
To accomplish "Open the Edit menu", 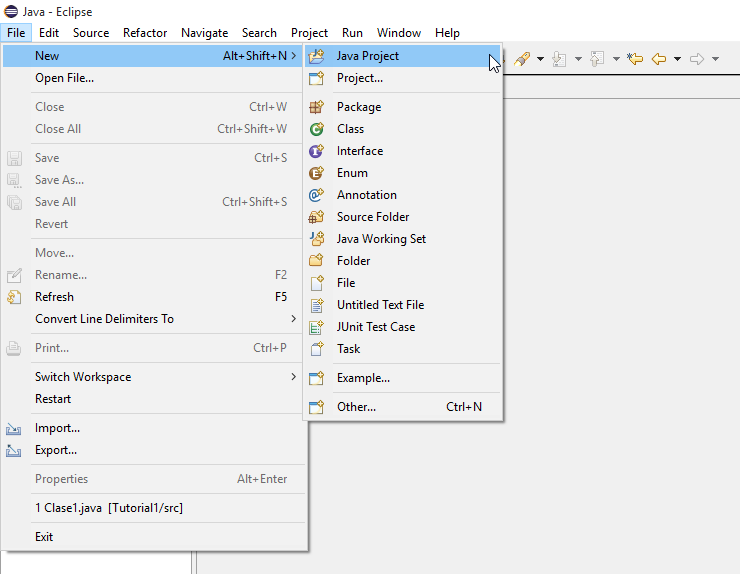I will click(x=49, y=33).
